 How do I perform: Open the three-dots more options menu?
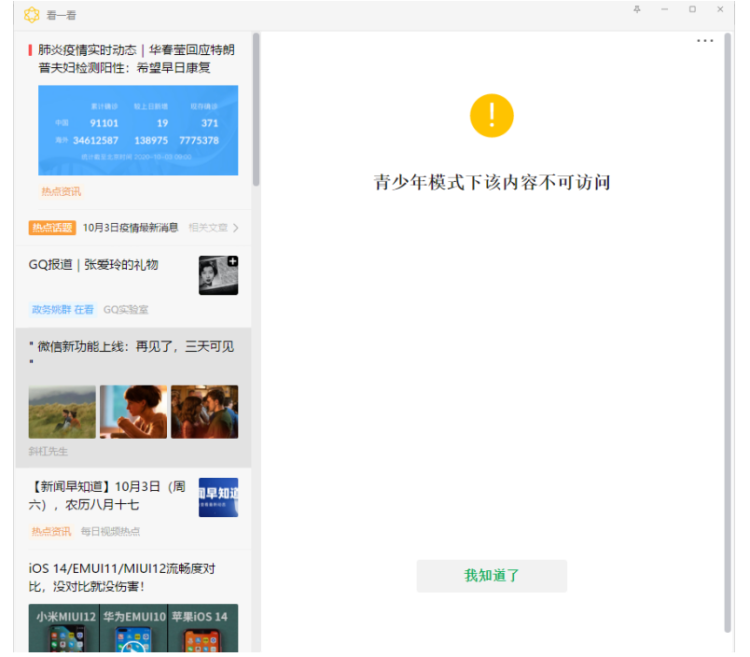click(705, 41)
